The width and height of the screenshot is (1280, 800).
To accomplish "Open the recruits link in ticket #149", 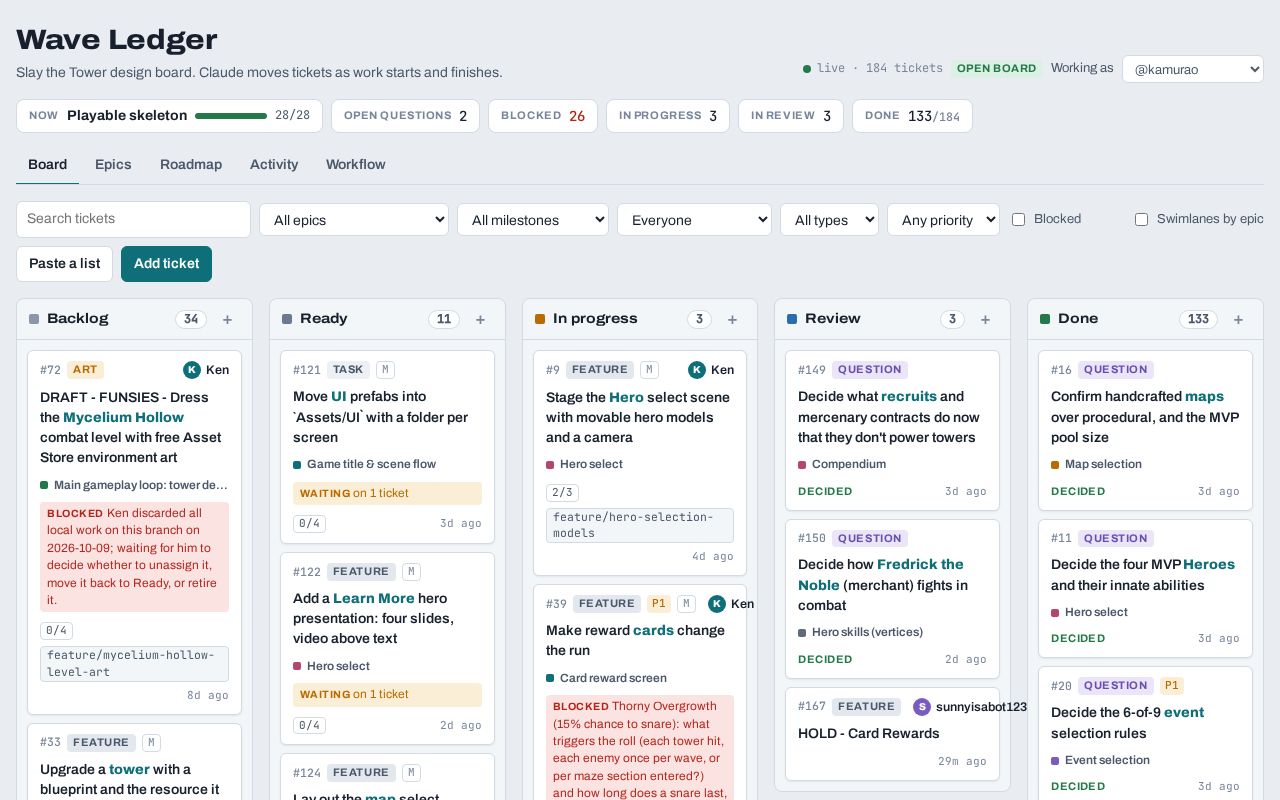I will tap(908, 397).
